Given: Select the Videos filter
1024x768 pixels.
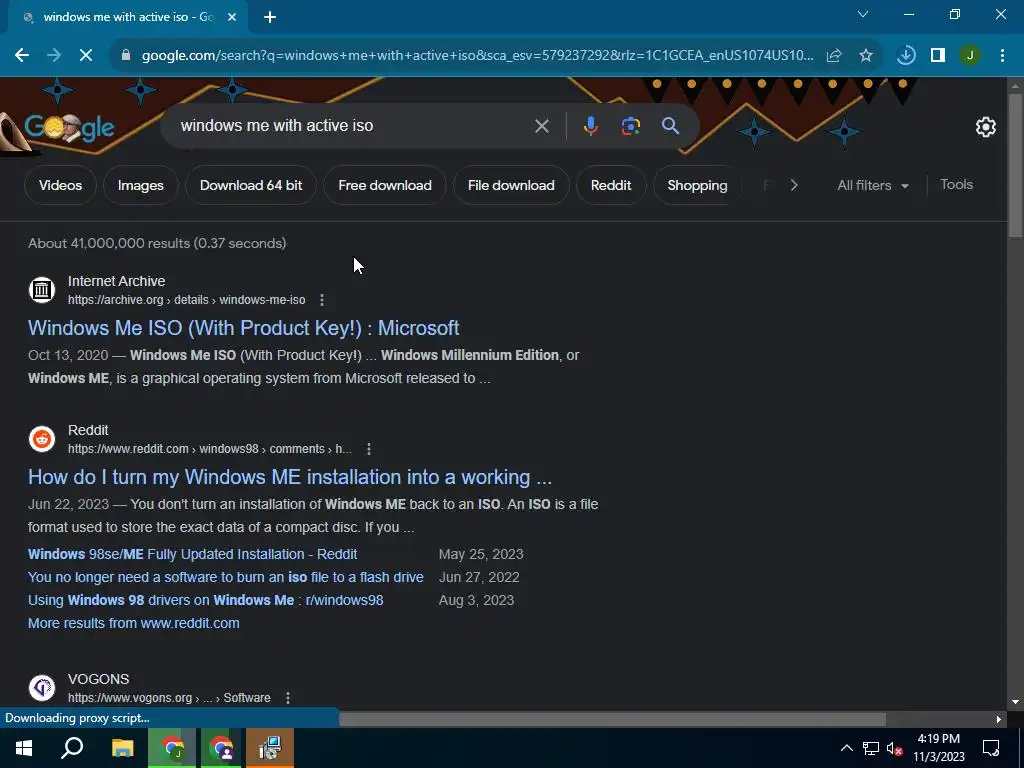Looking at the screenshot, I should (60, 185).
